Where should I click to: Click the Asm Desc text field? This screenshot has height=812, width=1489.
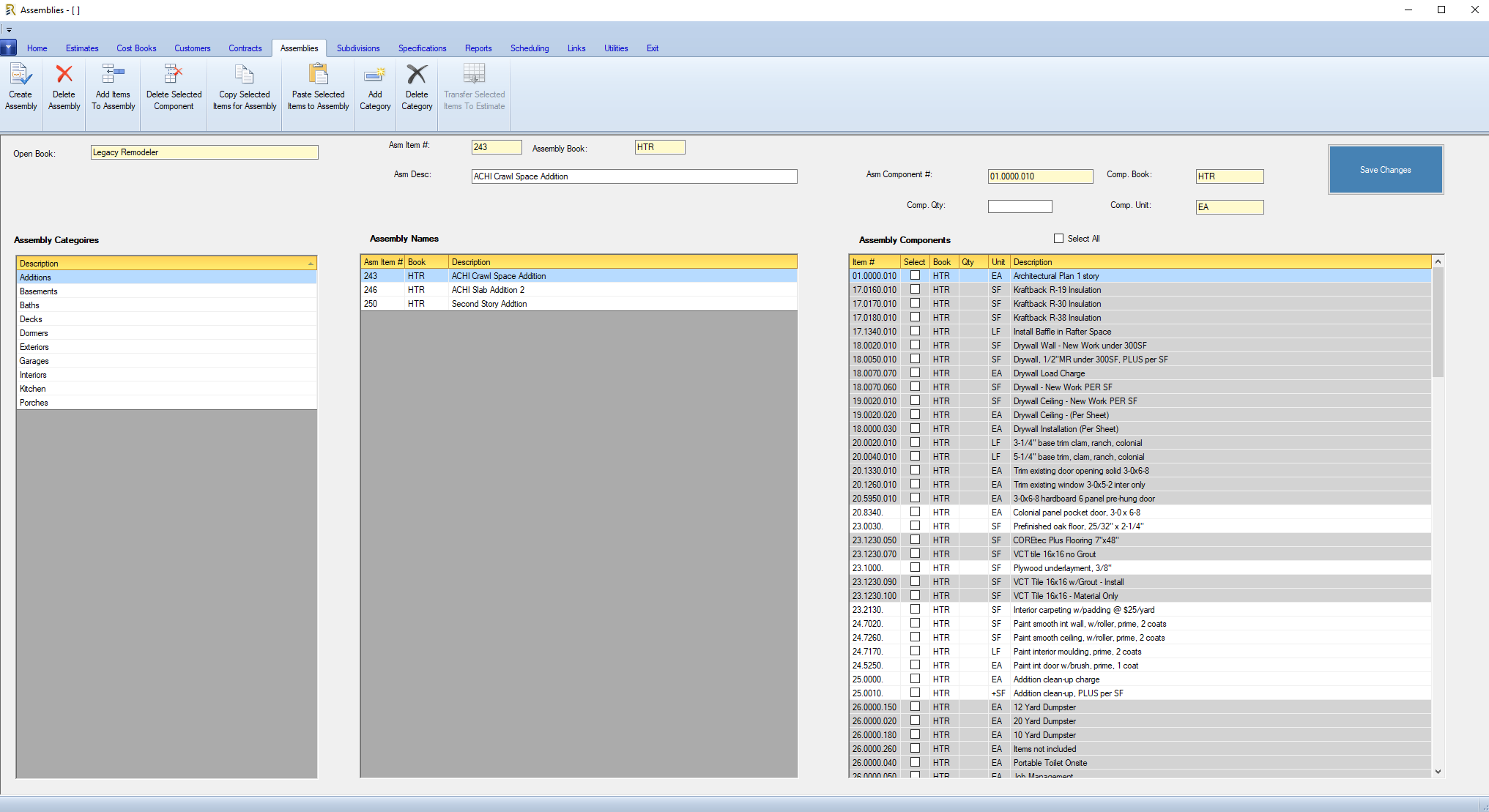pos(634,176)
